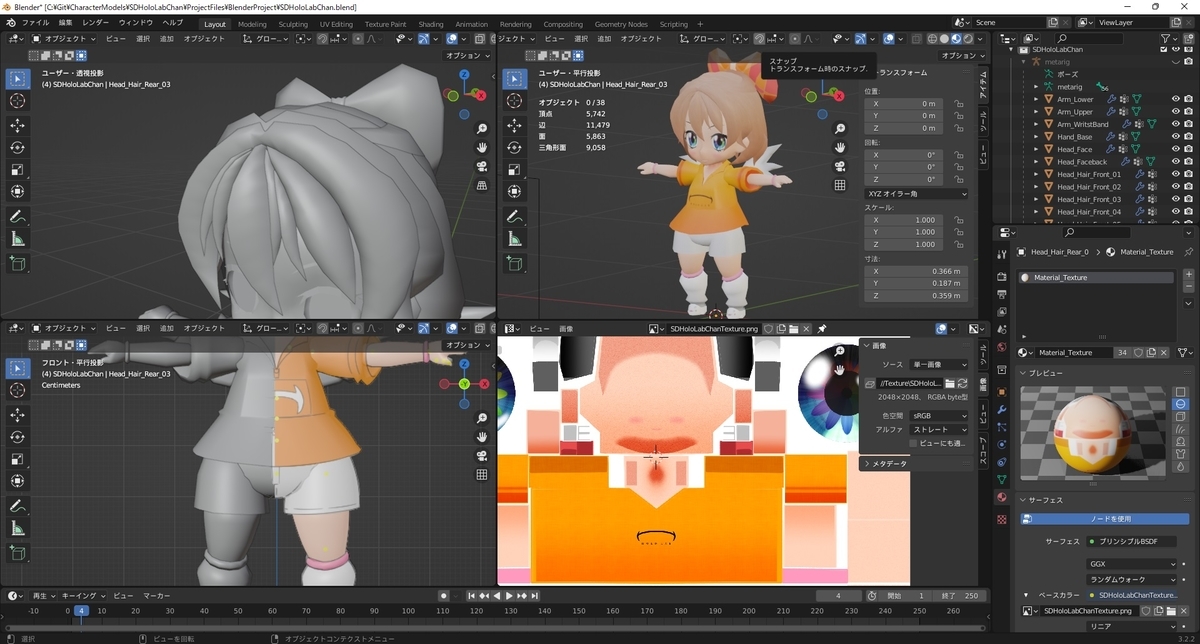
Task: Expand Head_Faceback in the outliner
Action: [x=1037, y=162]
